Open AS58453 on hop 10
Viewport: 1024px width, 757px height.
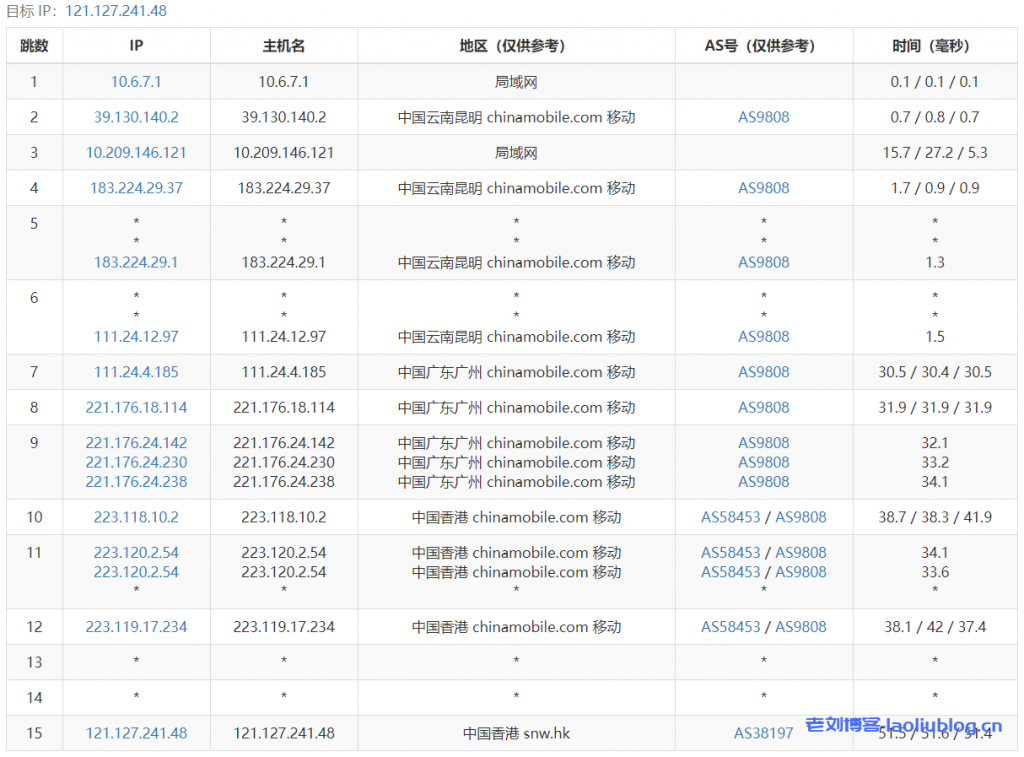[727, 517]
